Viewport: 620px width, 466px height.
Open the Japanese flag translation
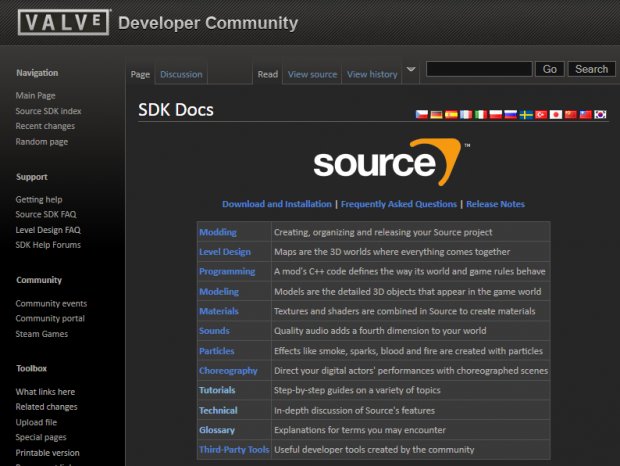pos(556,115)
